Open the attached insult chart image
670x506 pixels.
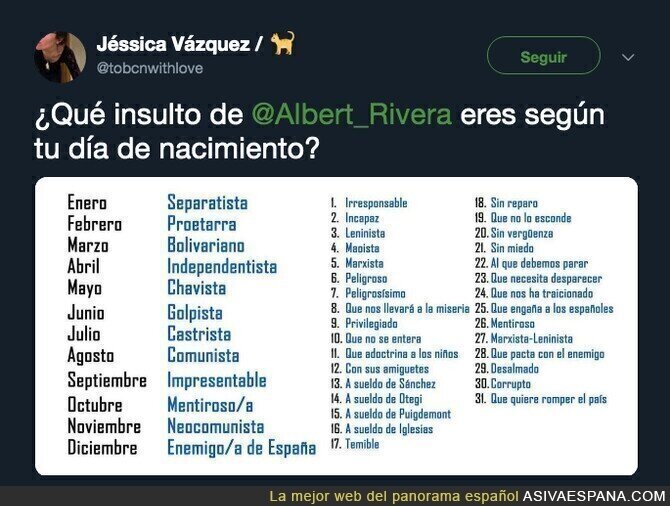point(336,326)
